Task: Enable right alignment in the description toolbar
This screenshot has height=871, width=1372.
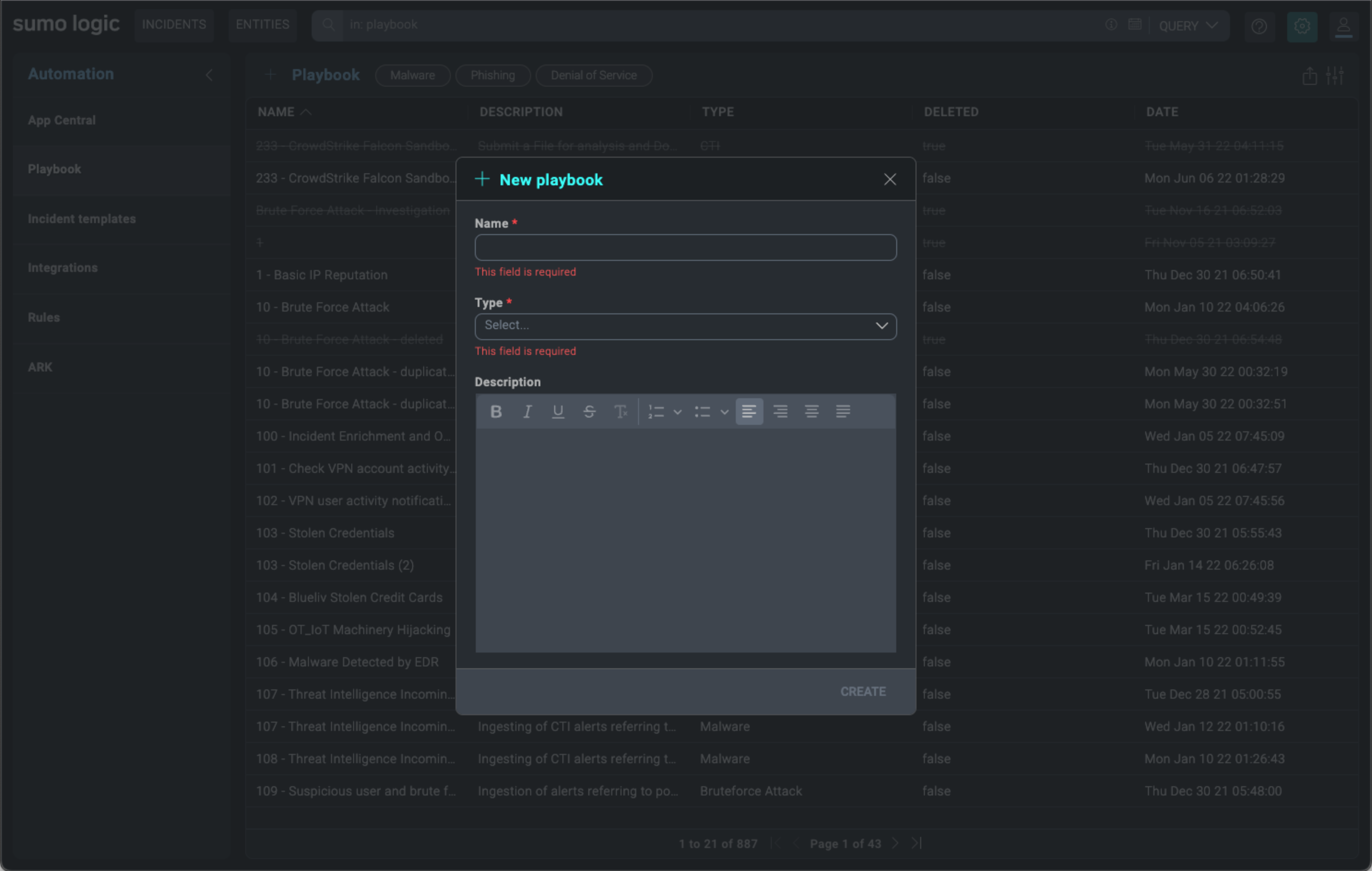Action: coord(811,411)
